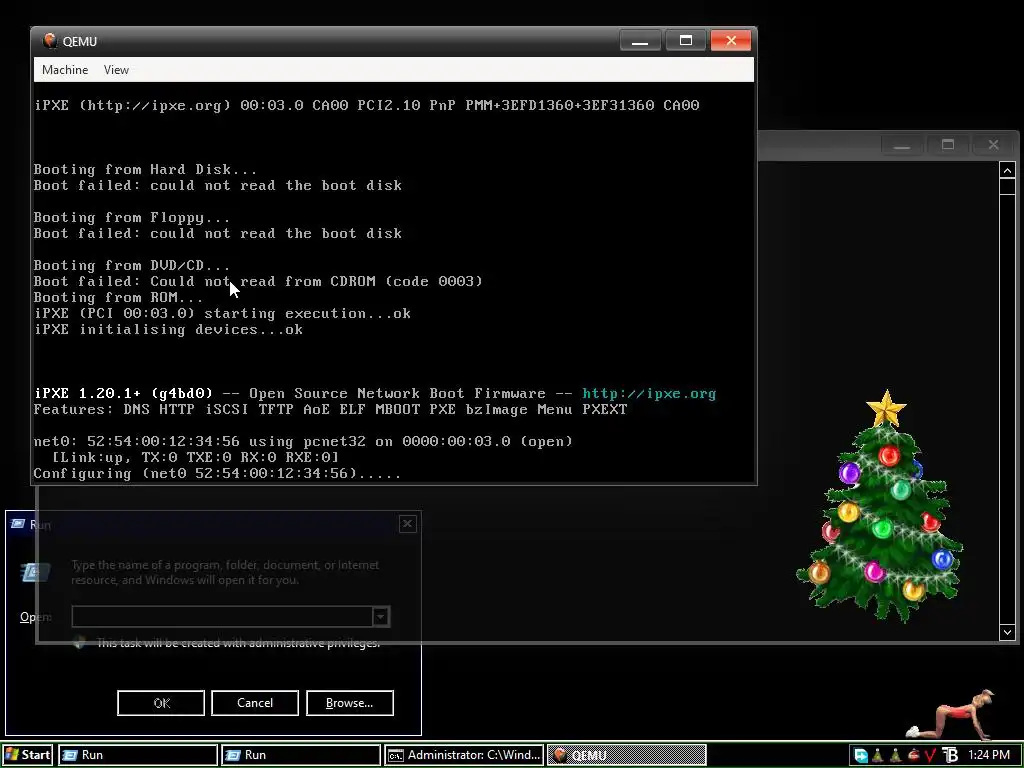
Task: Click the Windows logo on Start button
Action: (12, 755)
